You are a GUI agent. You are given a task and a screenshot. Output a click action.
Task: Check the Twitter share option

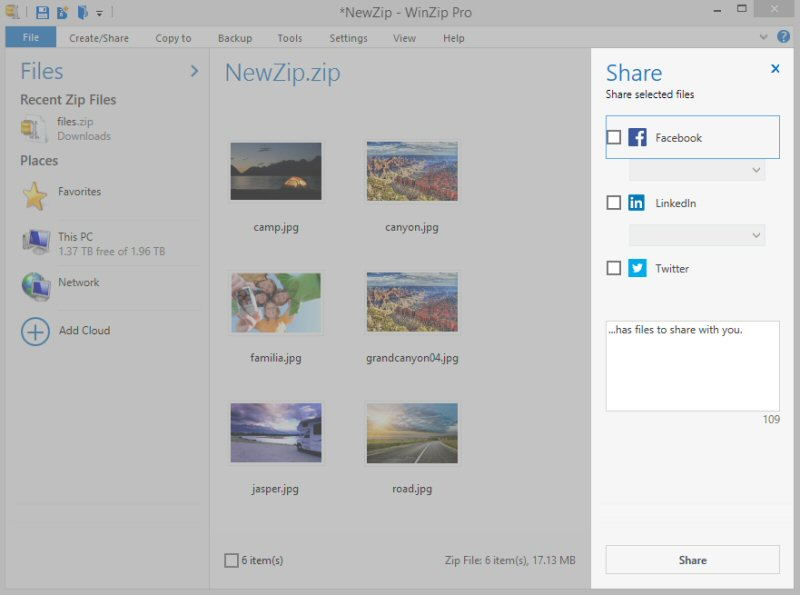[x=614, y=268]
